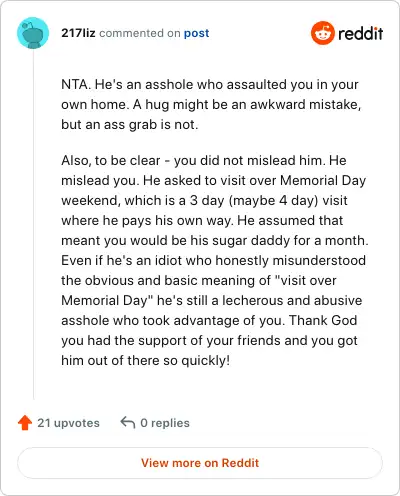
Task: Click the 217liz user avatar
Action: coord(33,33)
